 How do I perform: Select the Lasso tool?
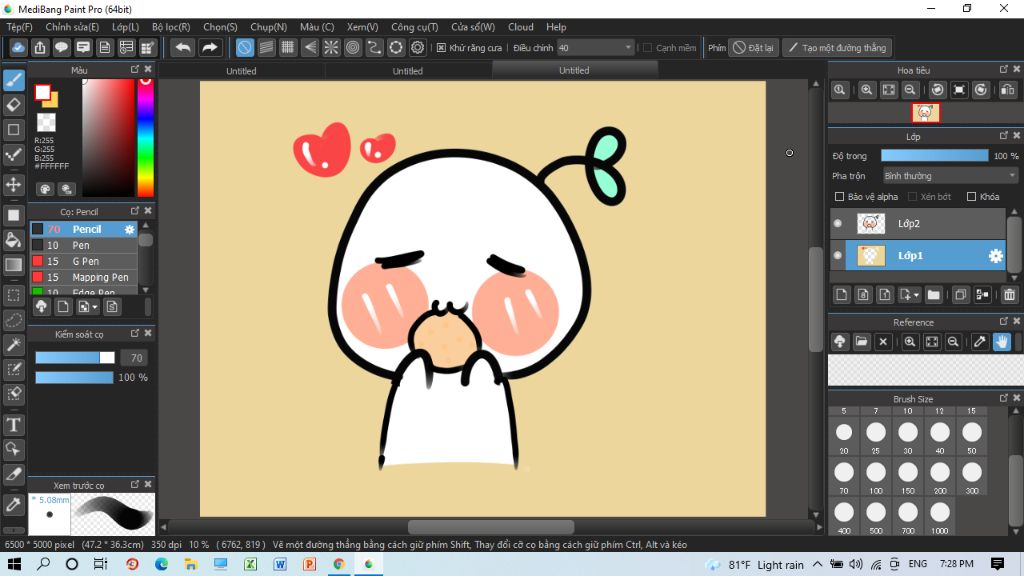[x=14, y=320]
